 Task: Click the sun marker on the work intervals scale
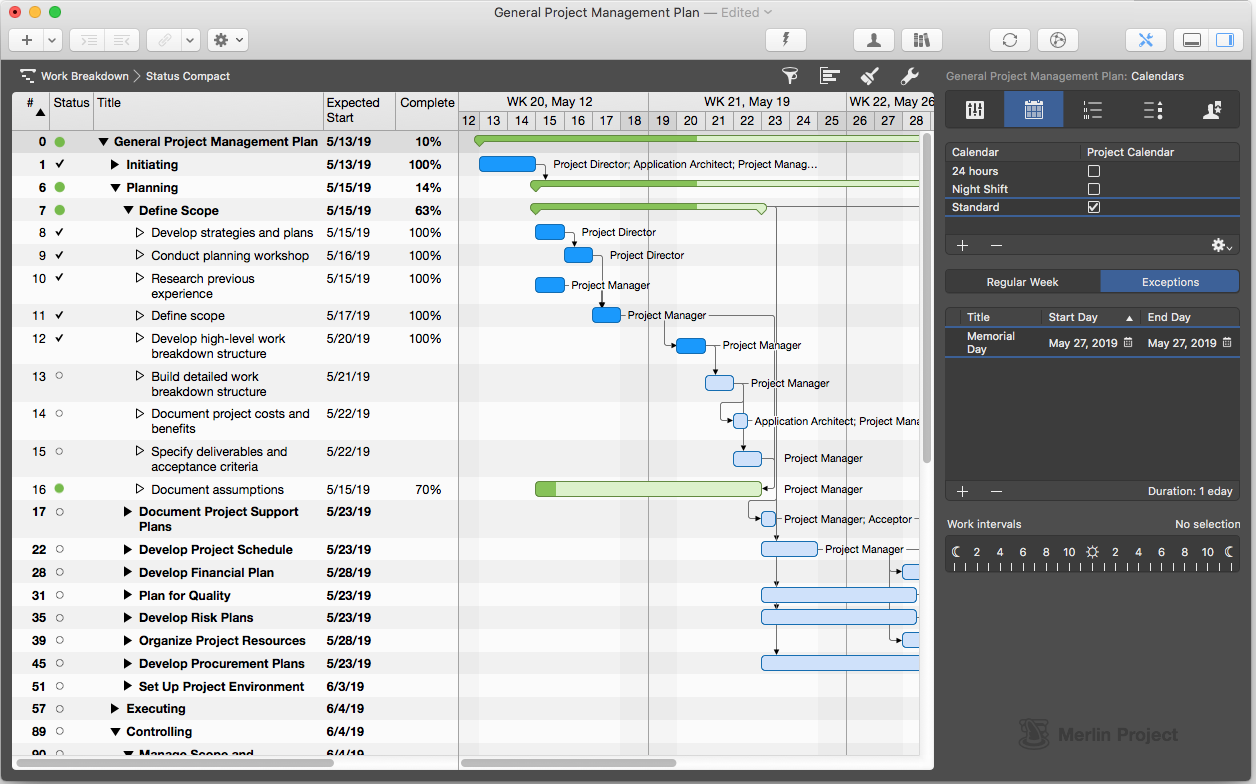point(1092,551)
